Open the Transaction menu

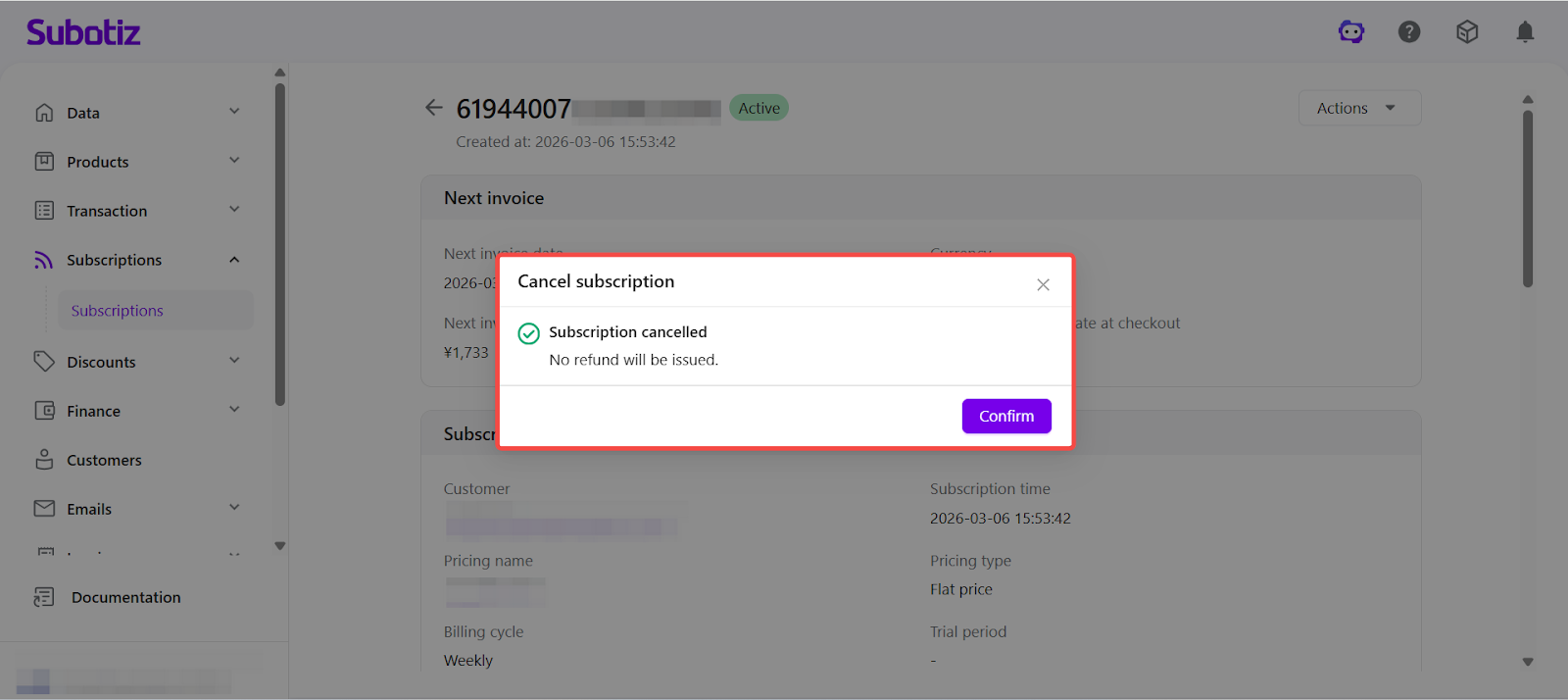coord(107,211)
